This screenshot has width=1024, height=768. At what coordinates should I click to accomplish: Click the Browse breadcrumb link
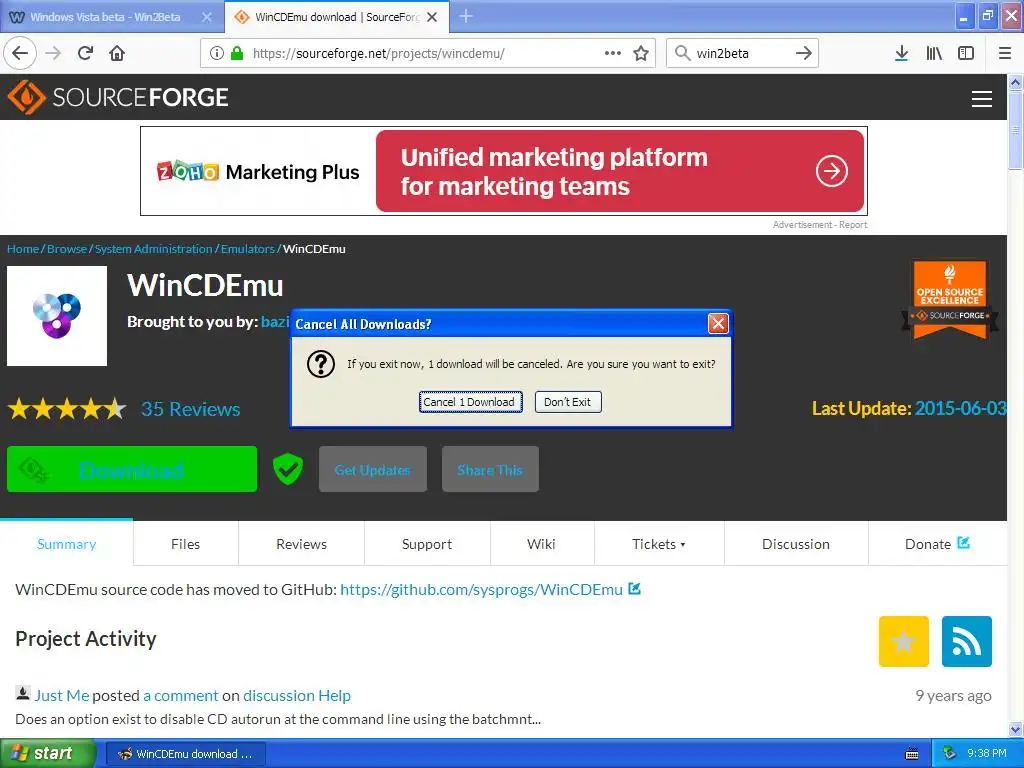(67, 249)
